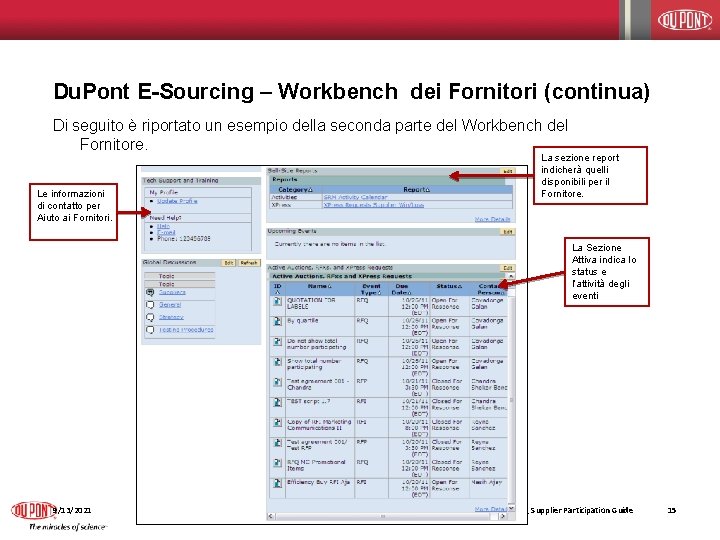
Task: Click the horizontal scrollbar right arrow
Action: 503,516
